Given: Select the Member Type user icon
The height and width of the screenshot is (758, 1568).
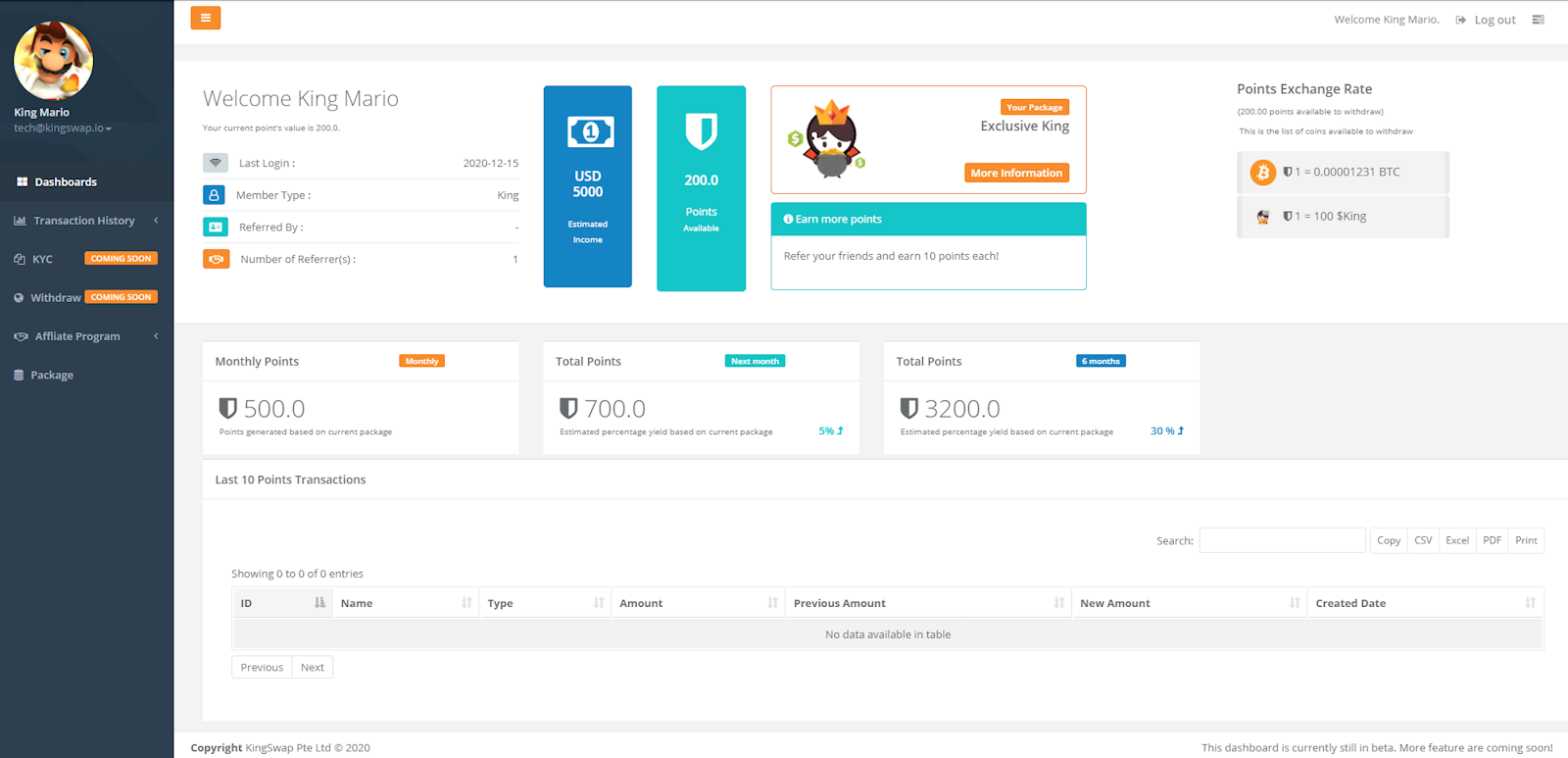Looking at the screenshot, I should pyautogui.click(x=214, y=195).
